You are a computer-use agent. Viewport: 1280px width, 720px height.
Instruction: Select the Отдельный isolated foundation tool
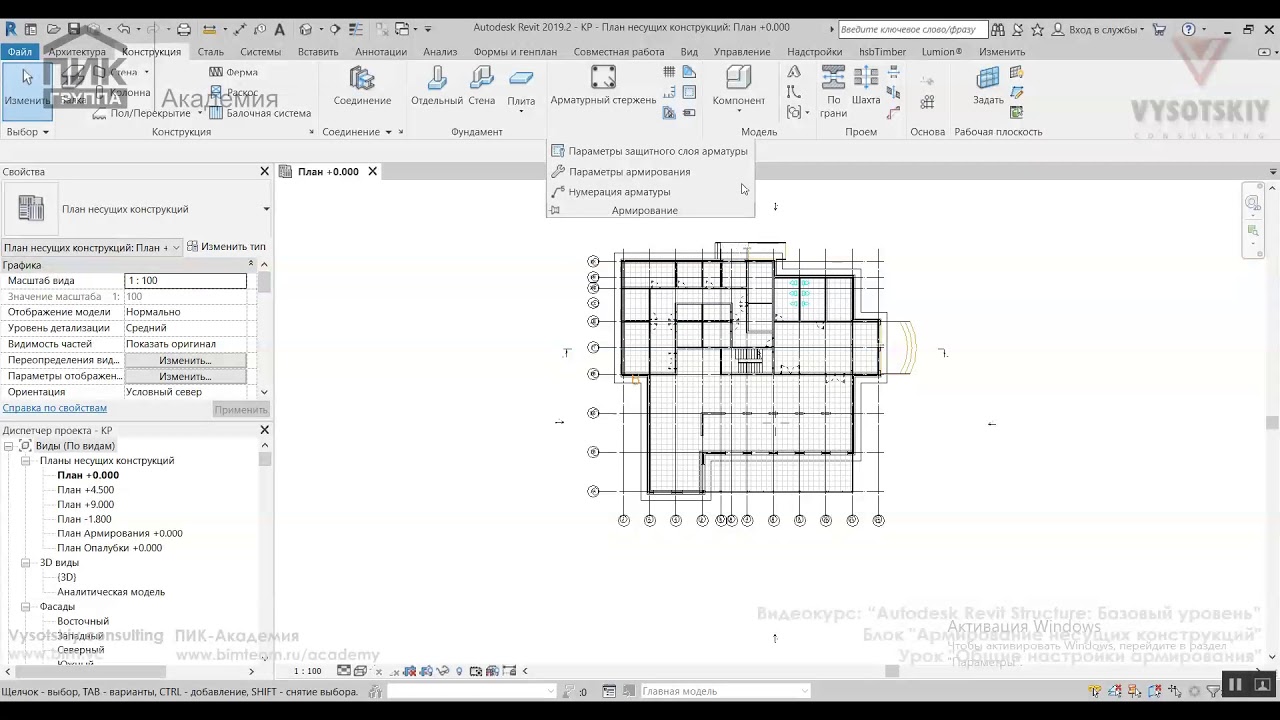coord(437,86)
